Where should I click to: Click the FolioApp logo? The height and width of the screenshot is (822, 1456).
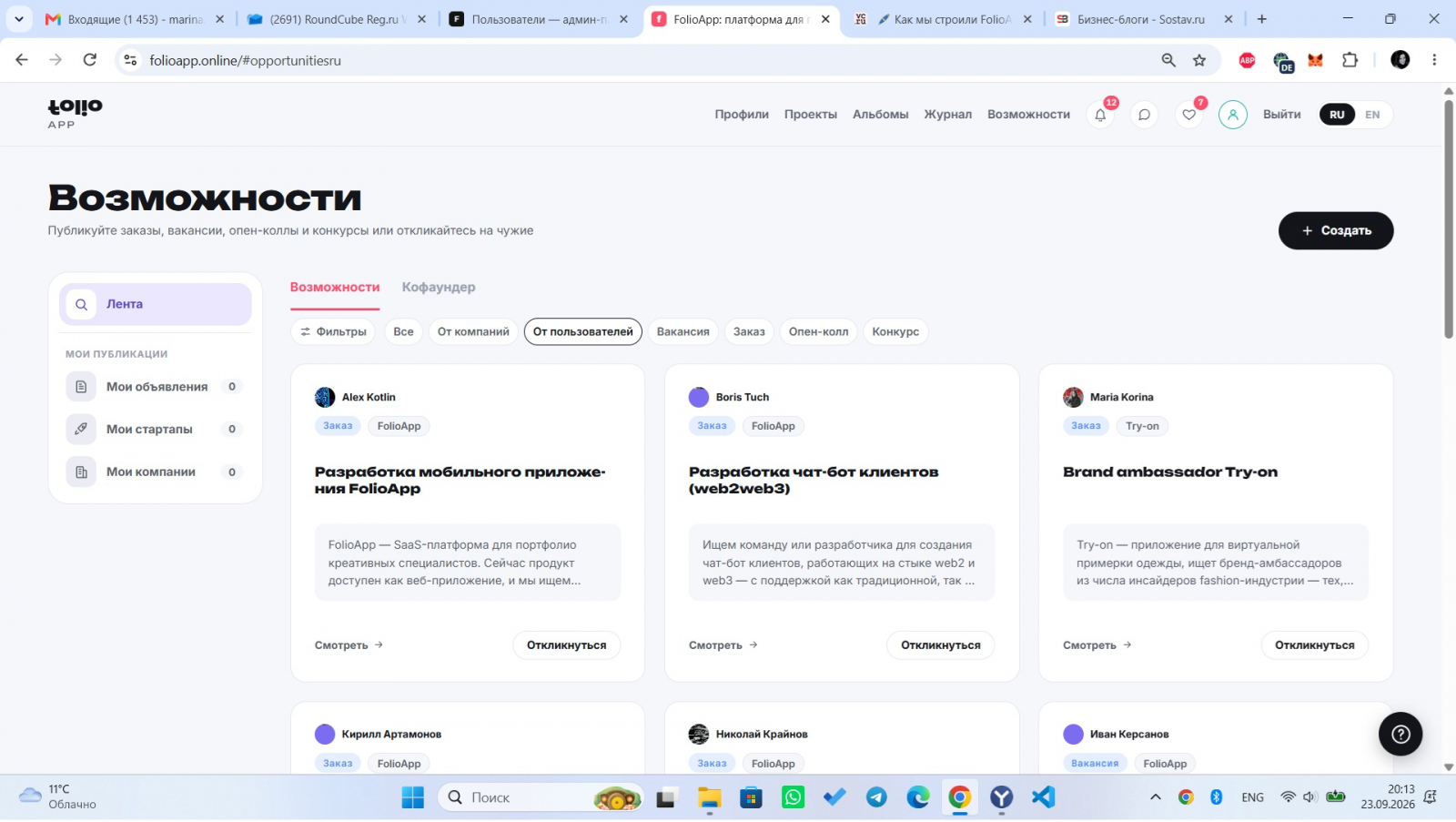pos(75,114)
